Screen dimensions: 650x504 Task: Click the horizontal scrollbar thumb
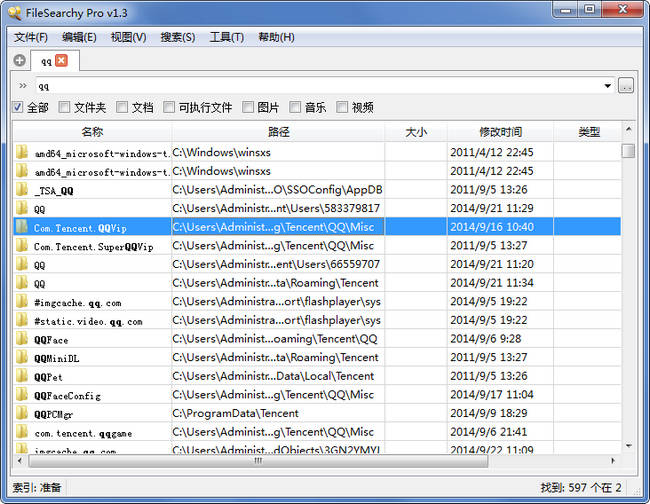pos(258,460)
